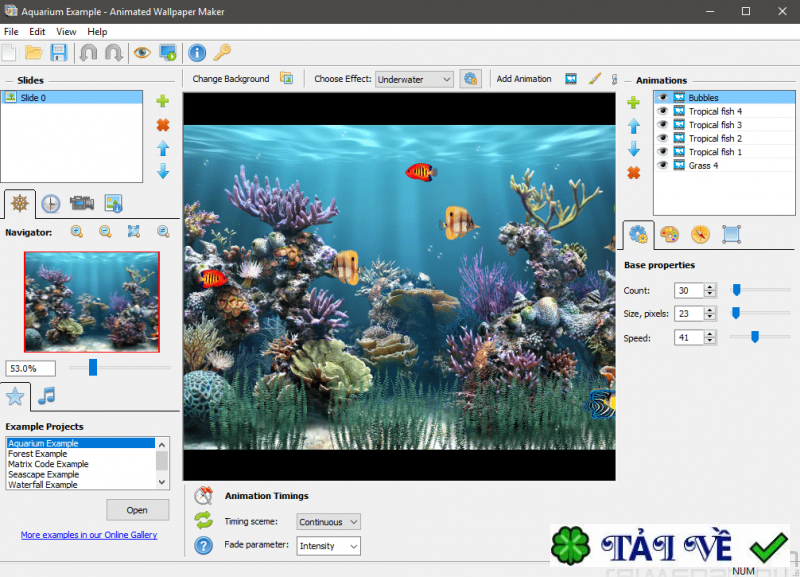Viewport: 800px width, 577px height.
Task: Follow the Online Gallery examples link
Action: [x=89, y=535]
